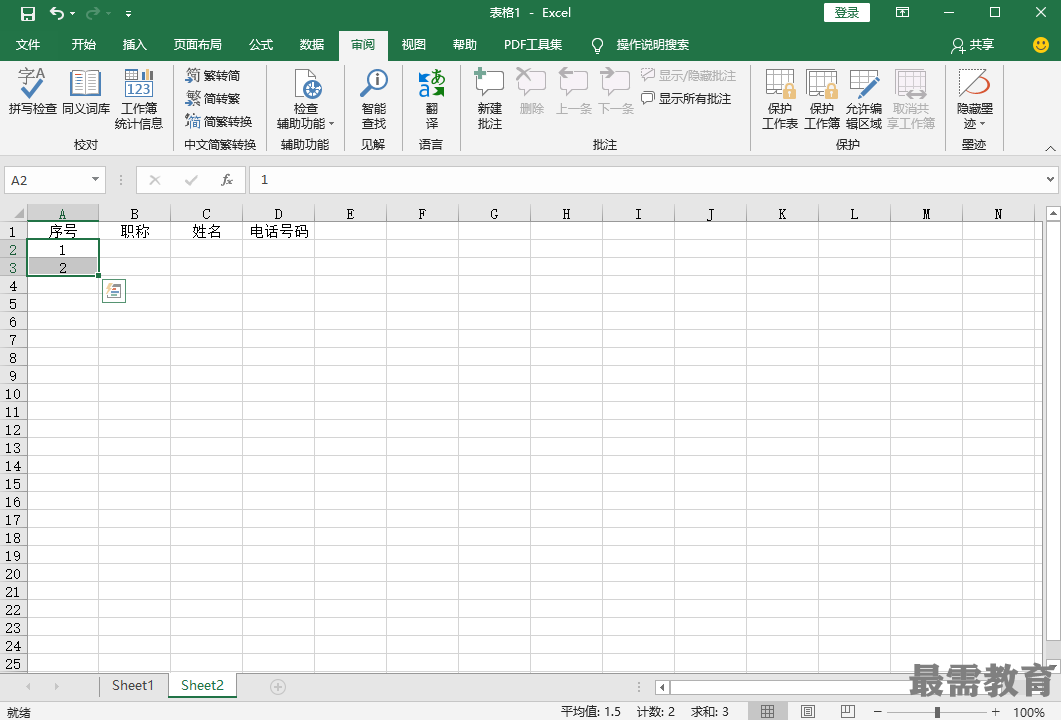Open the View (视图) tab

[413, 45]
